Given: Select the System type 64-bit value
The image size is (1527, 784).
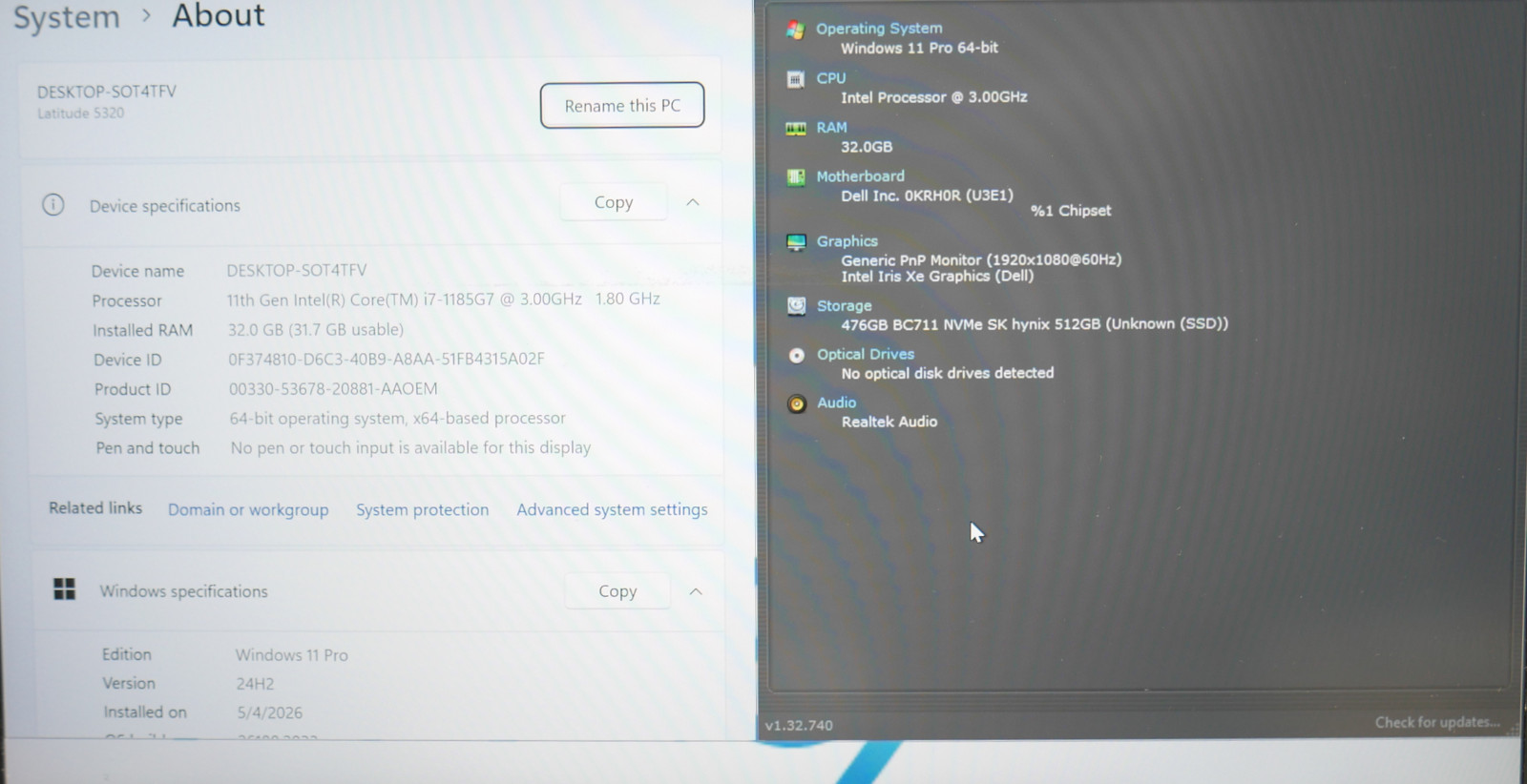Looking at the screenshot, I should 397,418.
